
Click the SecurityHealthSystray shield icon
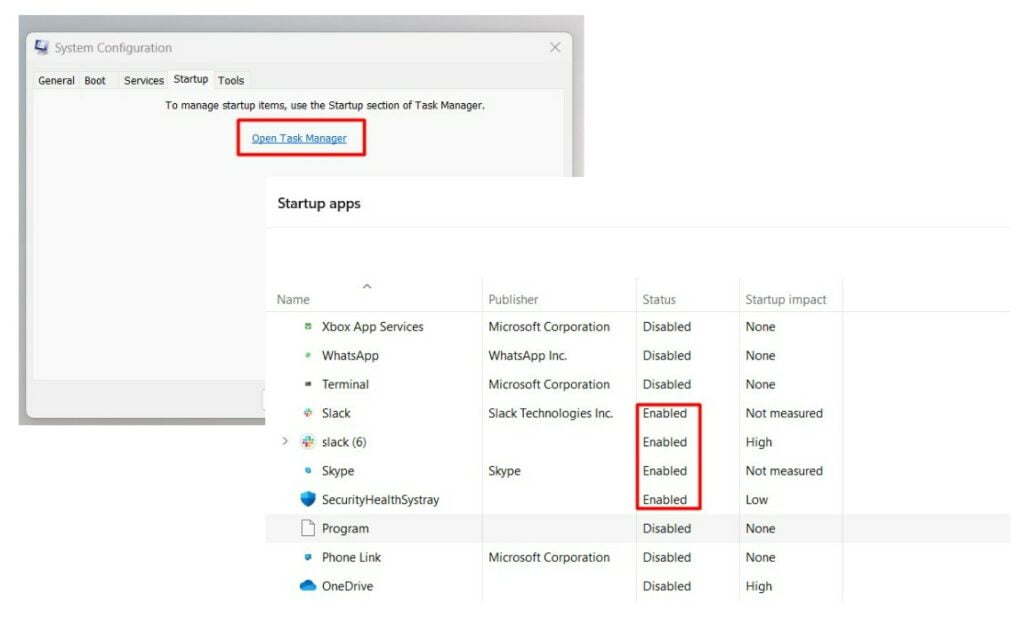tap(309, 499)
